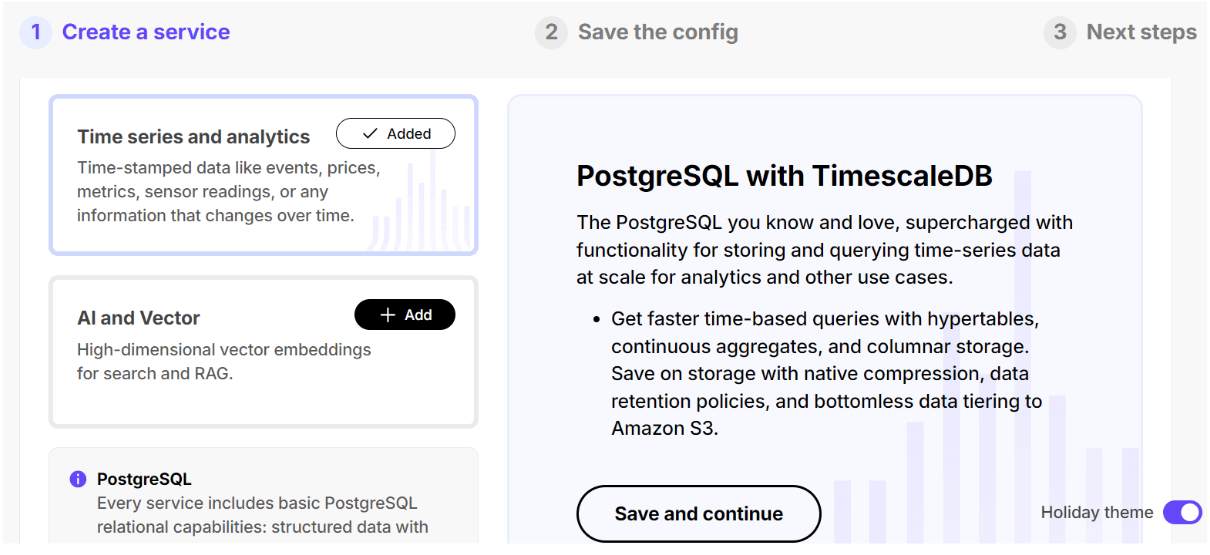Jump to the Next steps stage
The height and width of the screenshot is (555, 1210).
[x=1141, y=32]
